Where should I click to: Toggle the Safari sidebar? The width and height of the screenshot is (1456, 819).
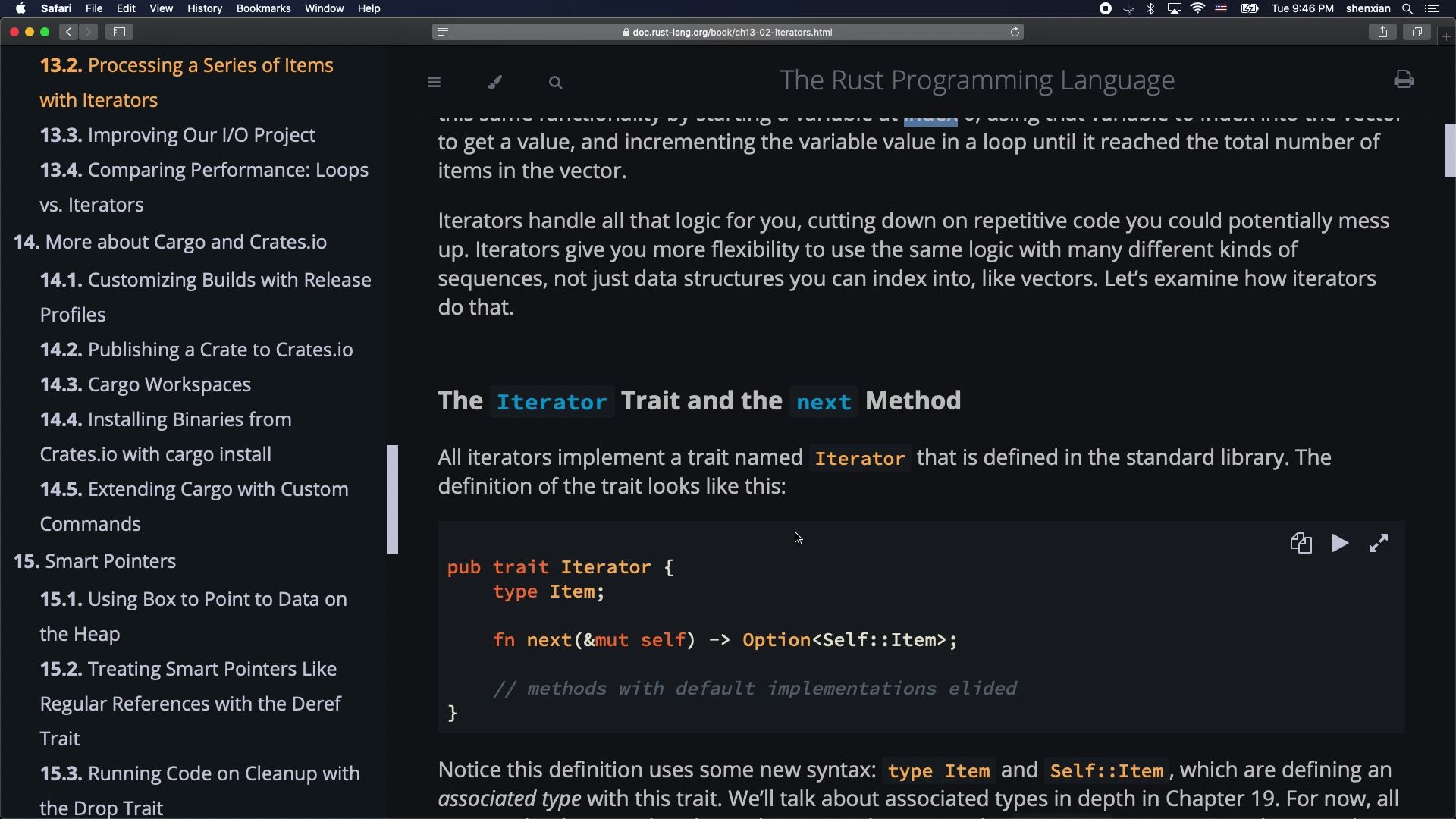coord(119,32)
